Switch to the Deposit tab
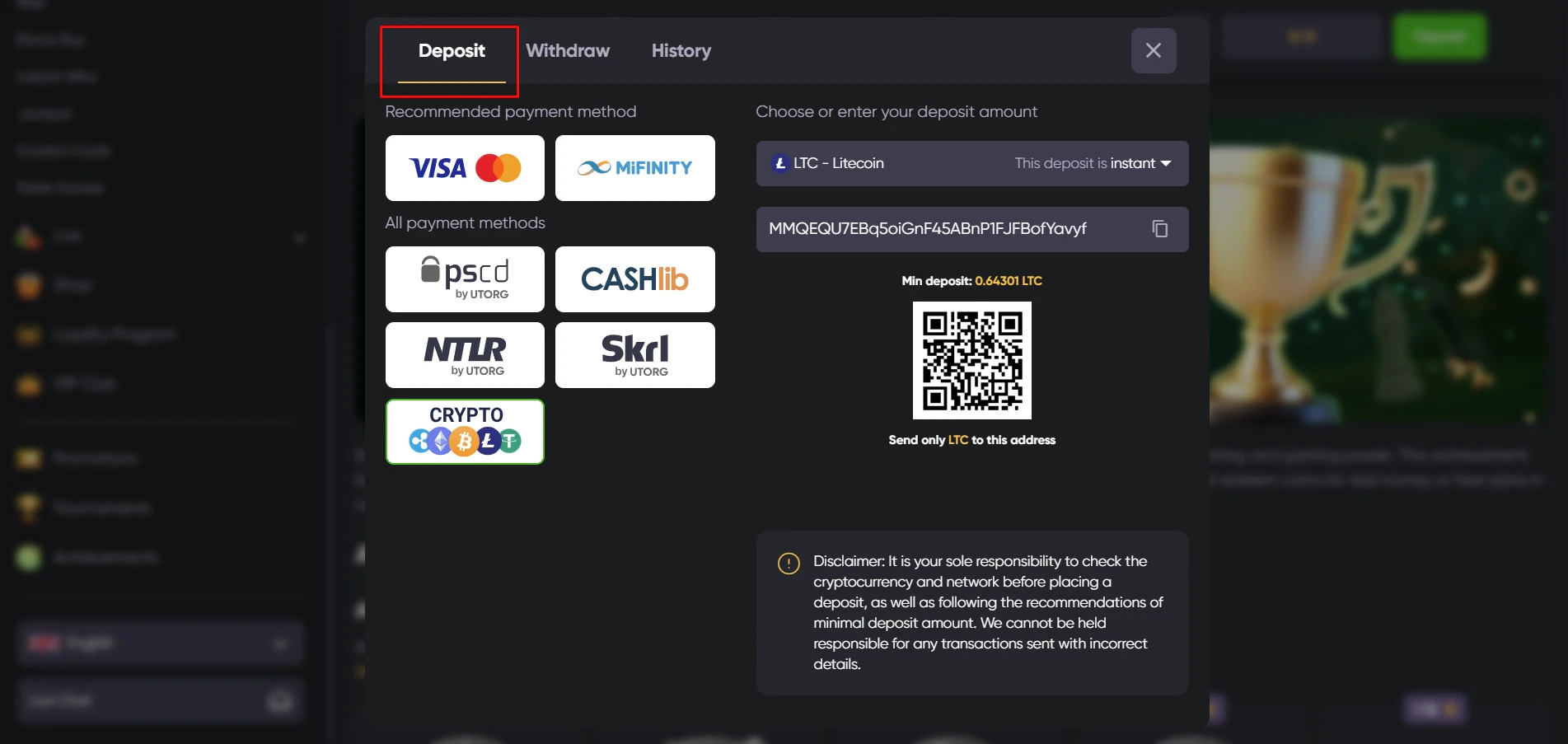Screen dimensions: 1568x744 click(452, 51)
